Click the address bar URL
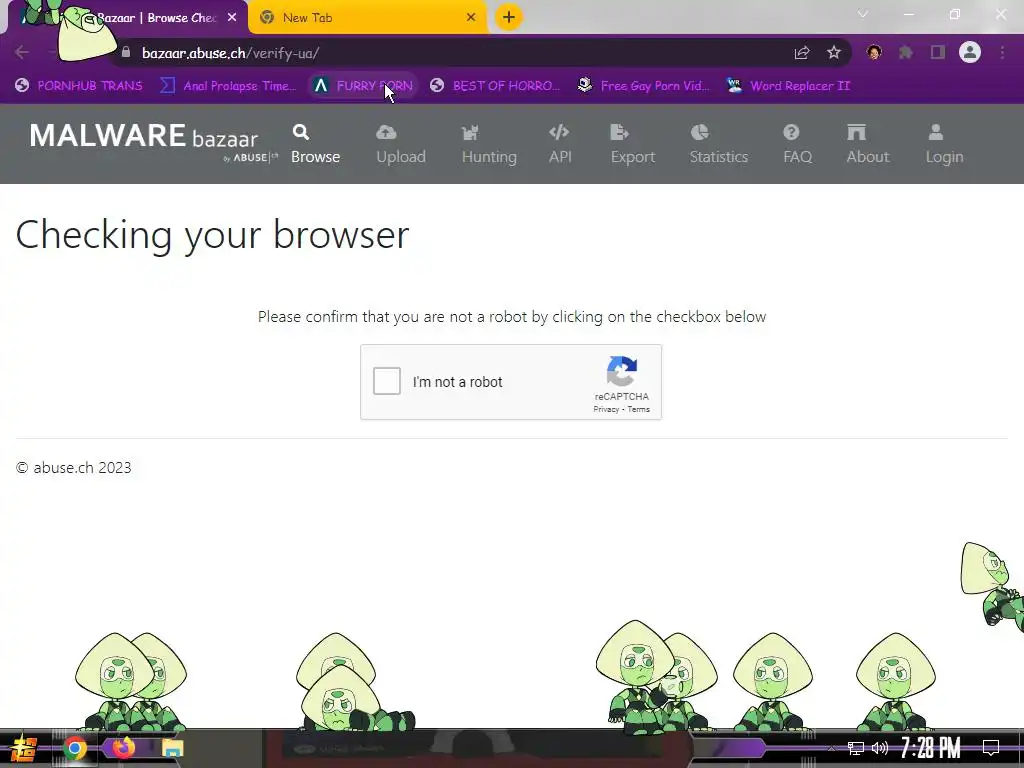The image size is (1024, 768). 231,53
